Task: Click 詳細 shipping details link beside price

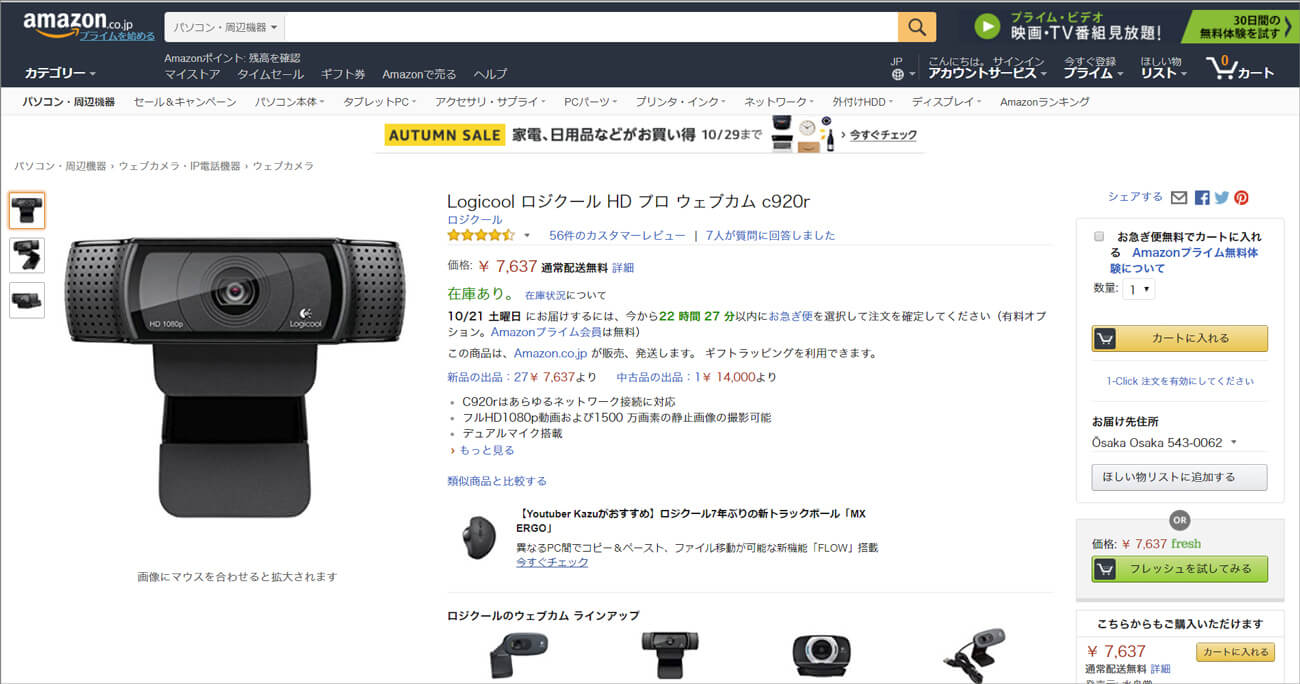Action: pyautogui.click(x=623, y=268)
